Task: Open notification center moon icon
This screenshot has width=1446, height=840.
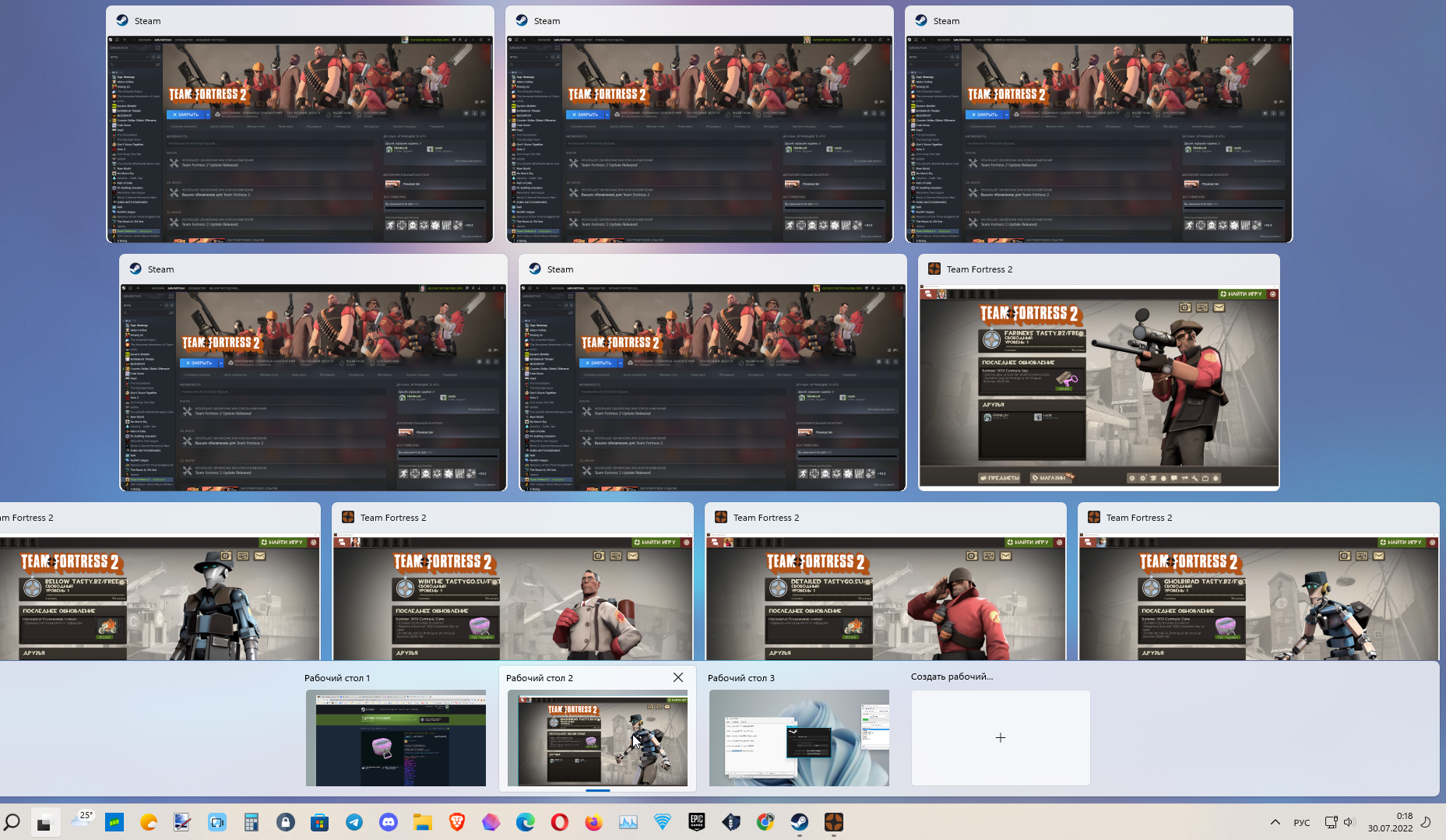Action: pyautogui.click(x=1427, y=822)
